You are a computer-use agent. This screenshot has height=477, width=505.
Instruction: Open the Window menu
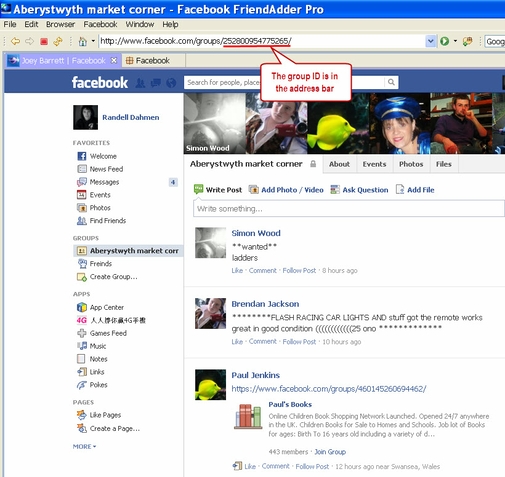point(140,24)
